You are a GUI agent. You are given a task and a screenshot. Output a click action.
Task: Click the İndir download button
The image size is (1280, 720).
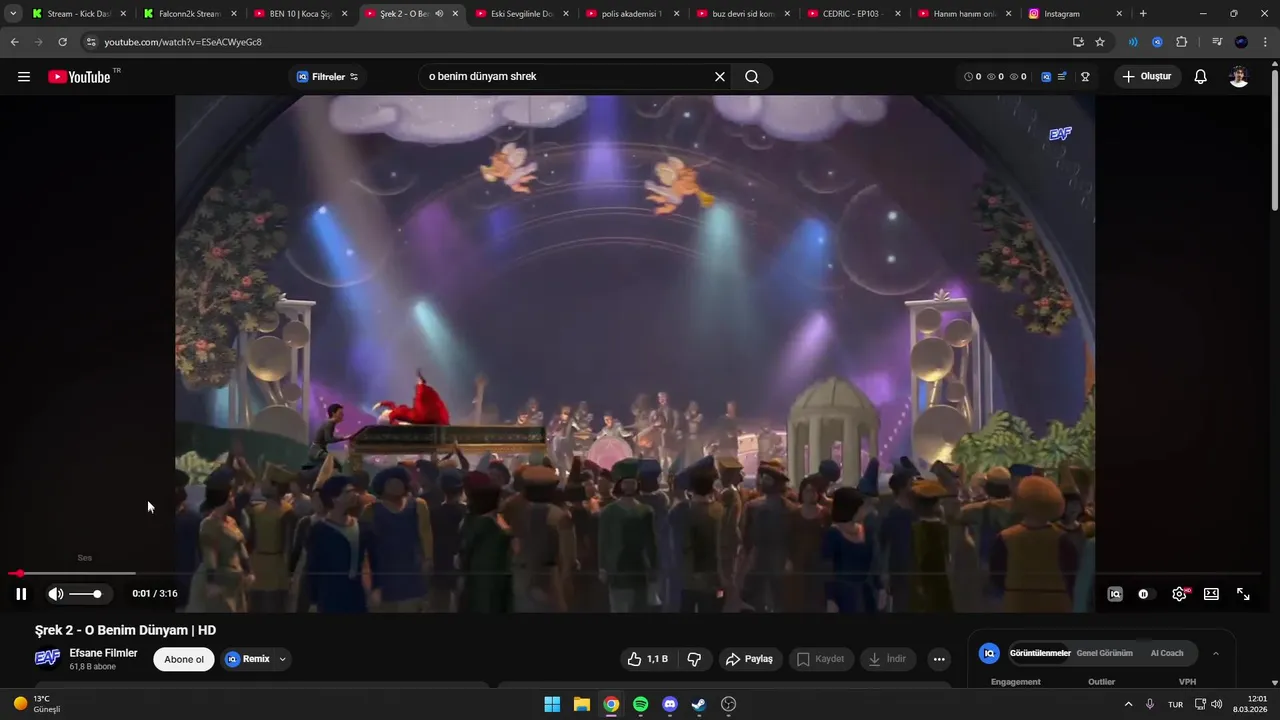click(x=888, y=659)
